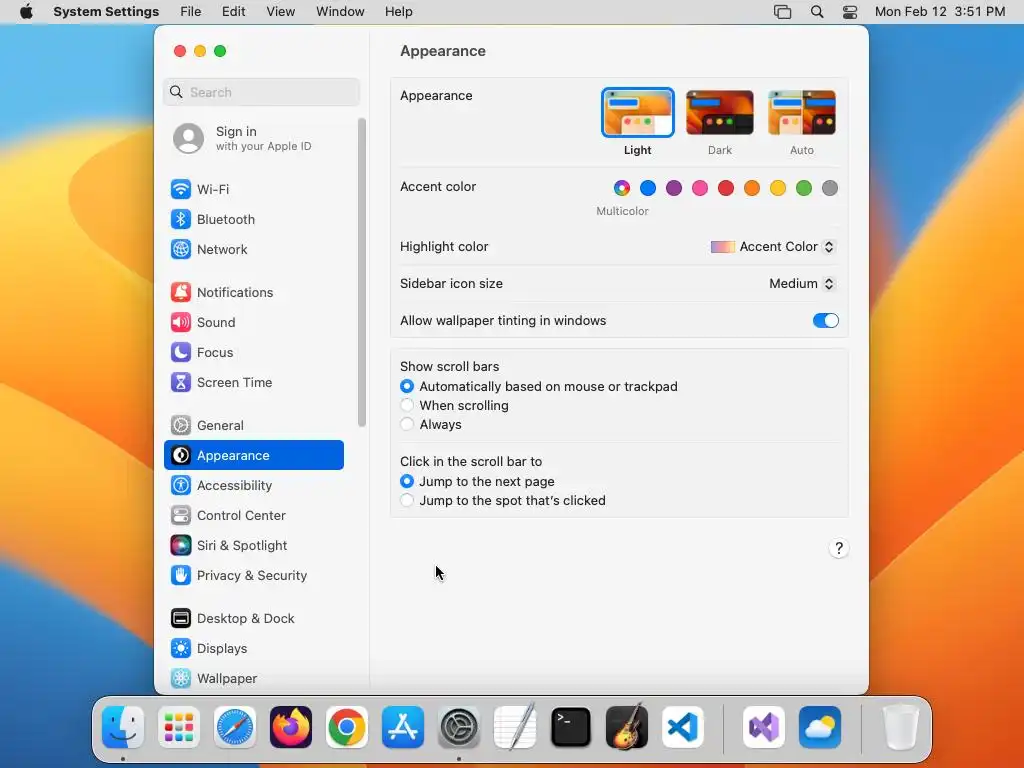The width and height of the screenshot is (1024, 768).
Task: Open Wi-Fi settings in sidebar
Action: tap(253, 189)
